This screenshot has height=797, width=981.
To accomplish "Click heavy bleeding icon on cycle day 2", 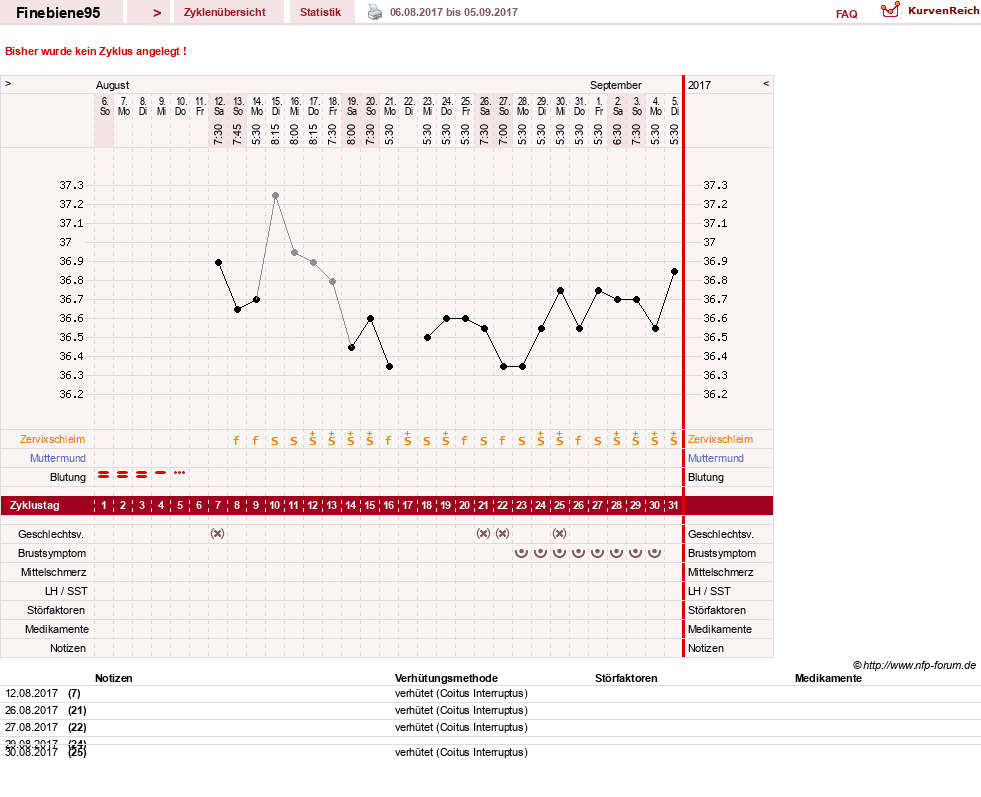I will [123, 475].
